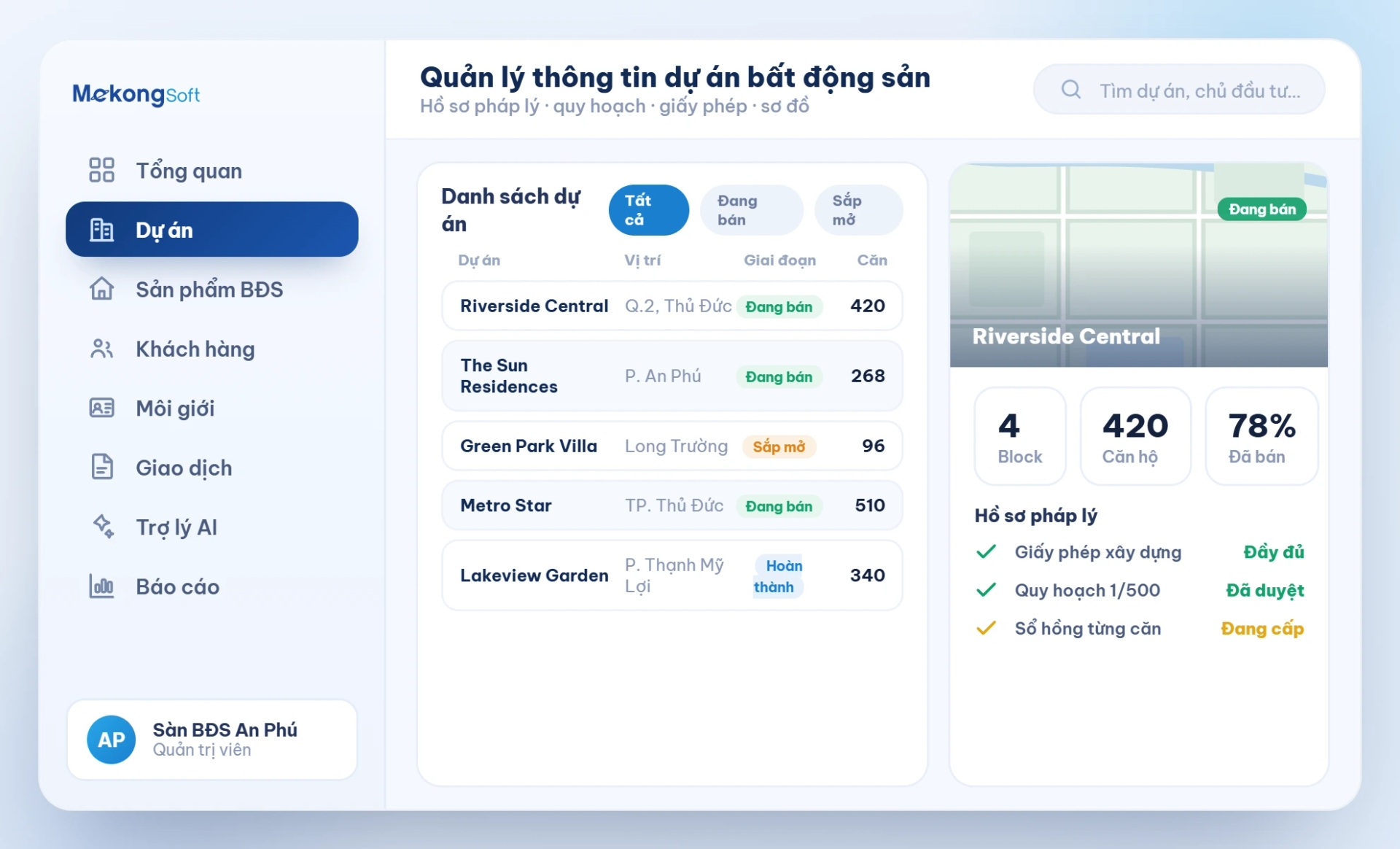Click P. An Phú location cell

coord(663,376)
